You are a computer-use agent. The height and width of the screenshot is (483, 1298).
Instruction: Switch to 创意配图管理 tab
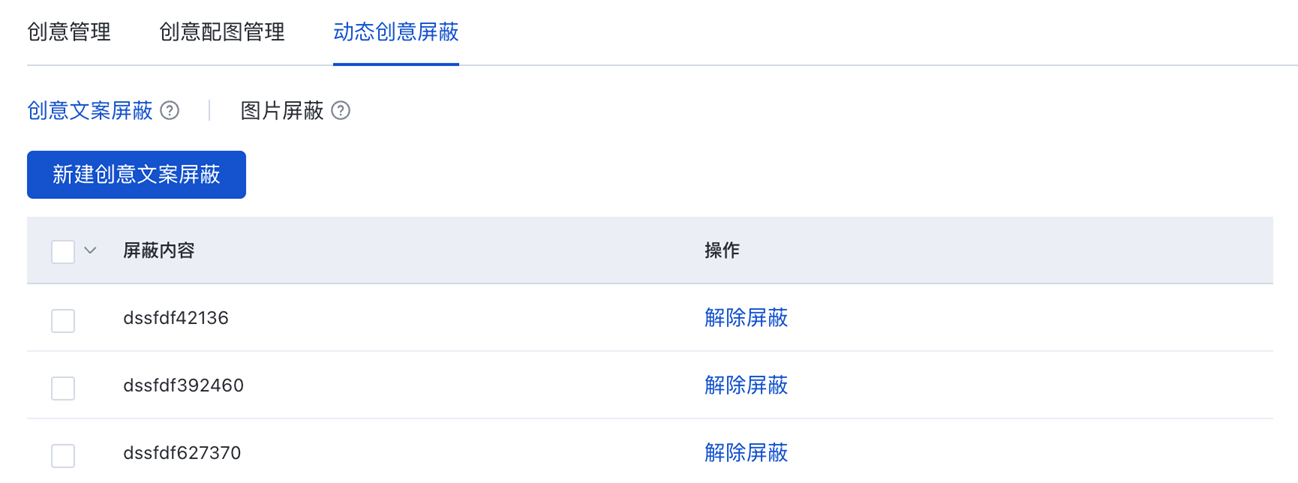click(222, 32)
